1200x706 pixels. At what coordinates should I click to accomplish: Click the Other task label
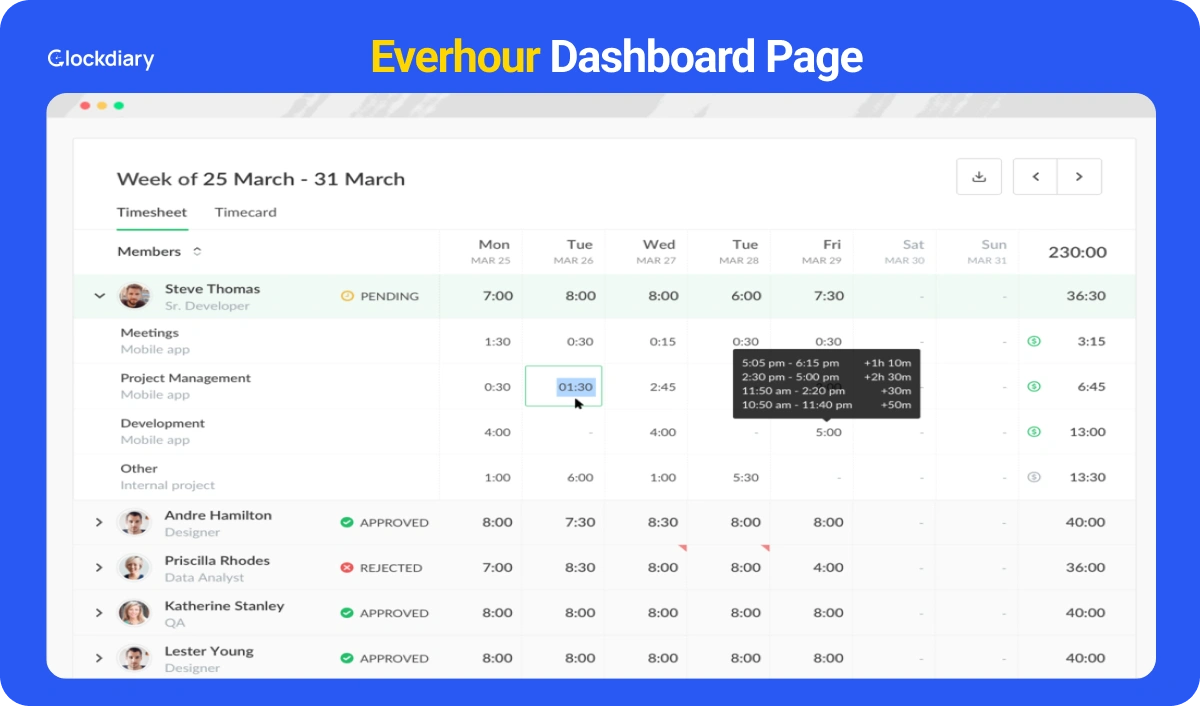[x=139, y=468]
